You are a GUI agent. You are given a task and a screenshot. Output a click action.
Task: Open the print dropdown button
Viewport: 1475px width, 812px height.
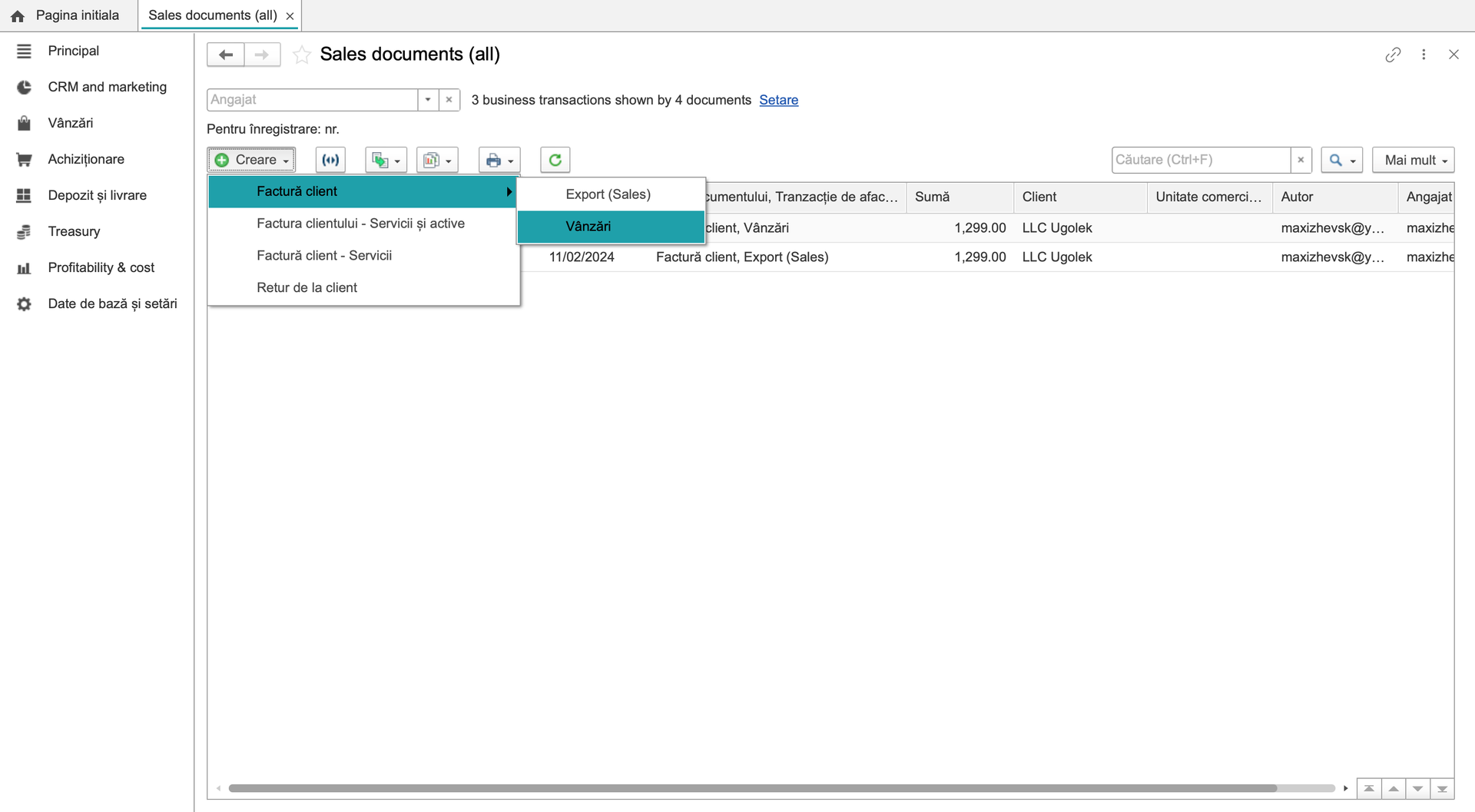[499, 160]
